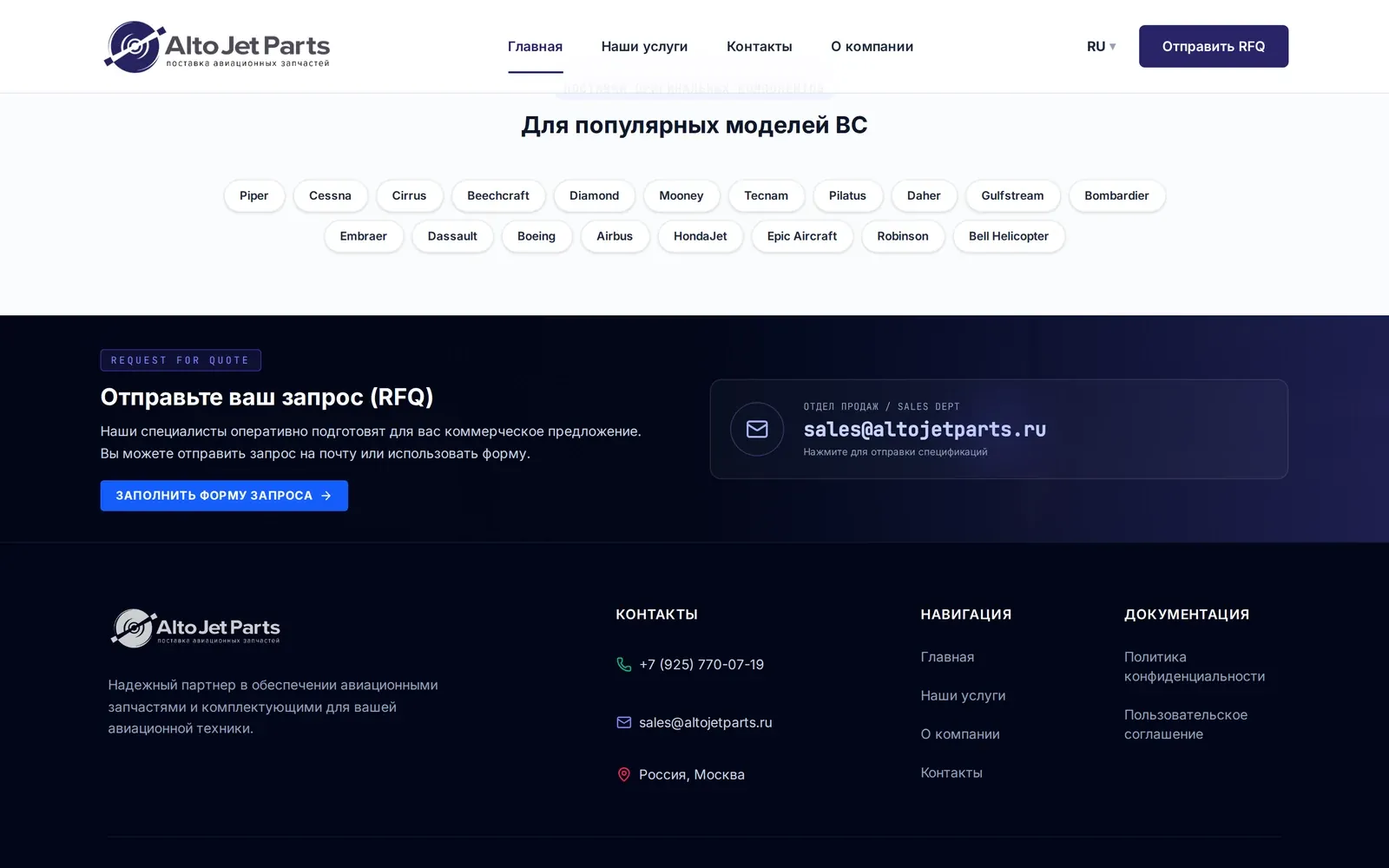Viewport: 1389px width, 868px height.
Task: Select the Embraer model chip
Action: point(364,236)
